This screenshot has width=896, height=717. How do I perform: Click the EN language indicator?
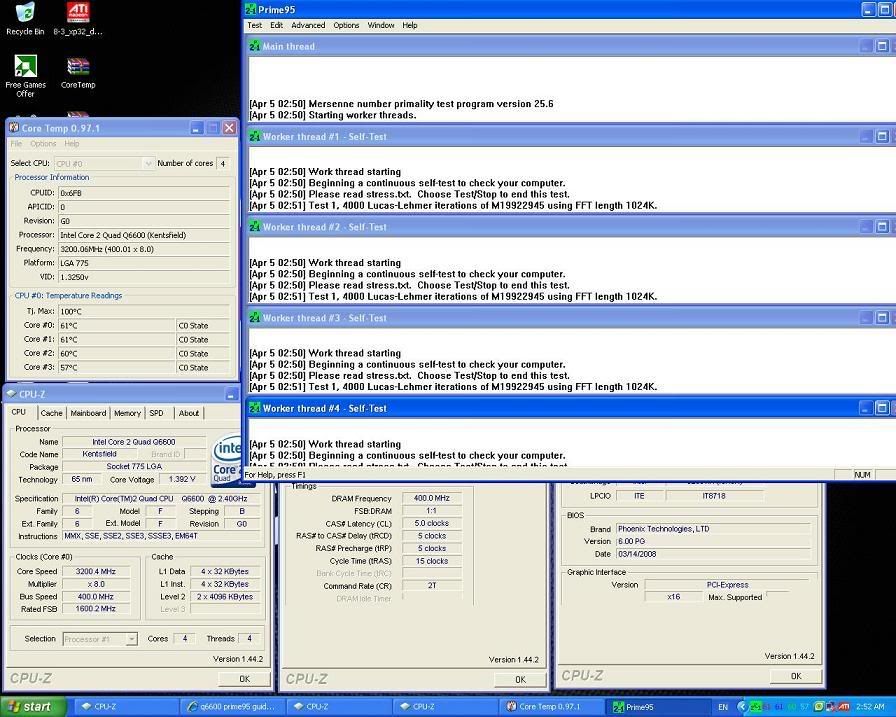coord(723,707)
